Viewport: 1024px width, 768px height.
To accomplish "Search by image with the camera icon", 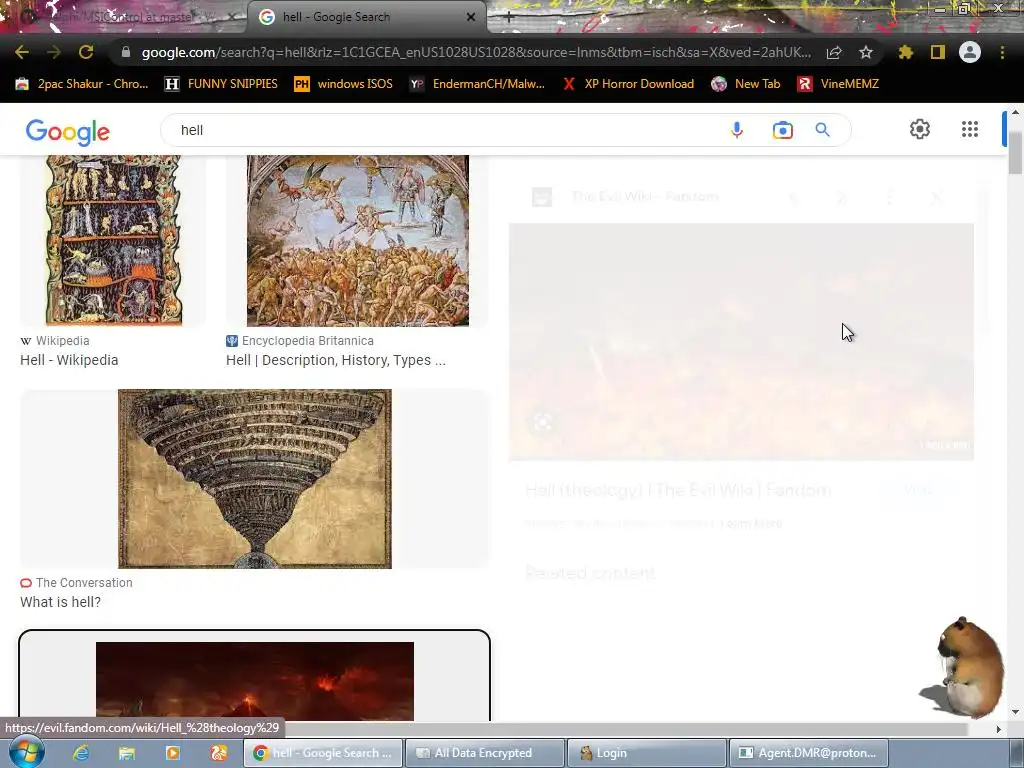I will 782,130.
